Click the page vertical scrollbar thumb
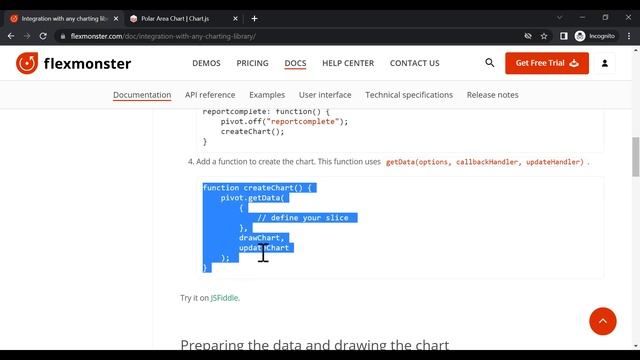640x360 pixels. point(636,157)
